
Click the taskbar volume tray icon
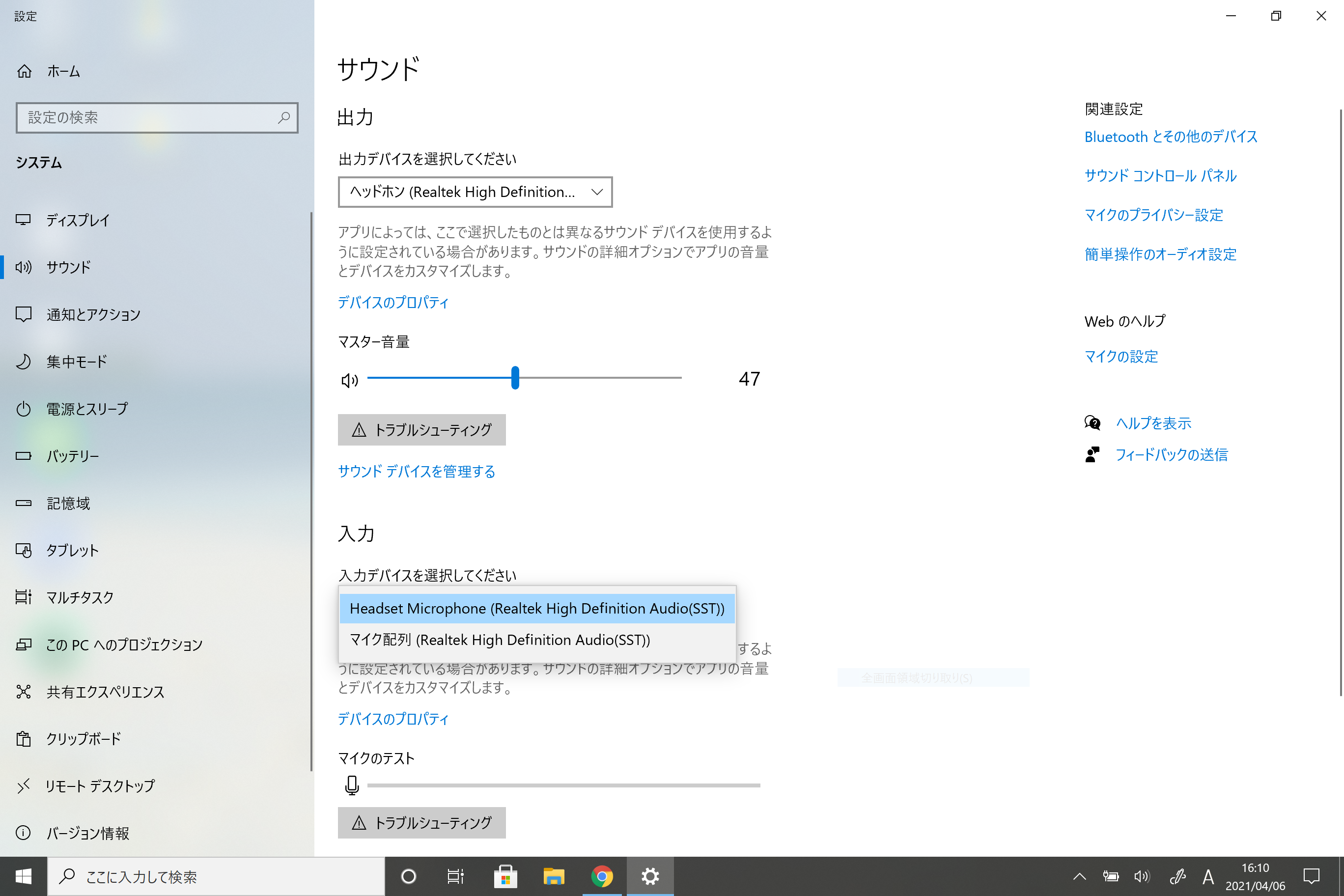tap(1141, 876)
